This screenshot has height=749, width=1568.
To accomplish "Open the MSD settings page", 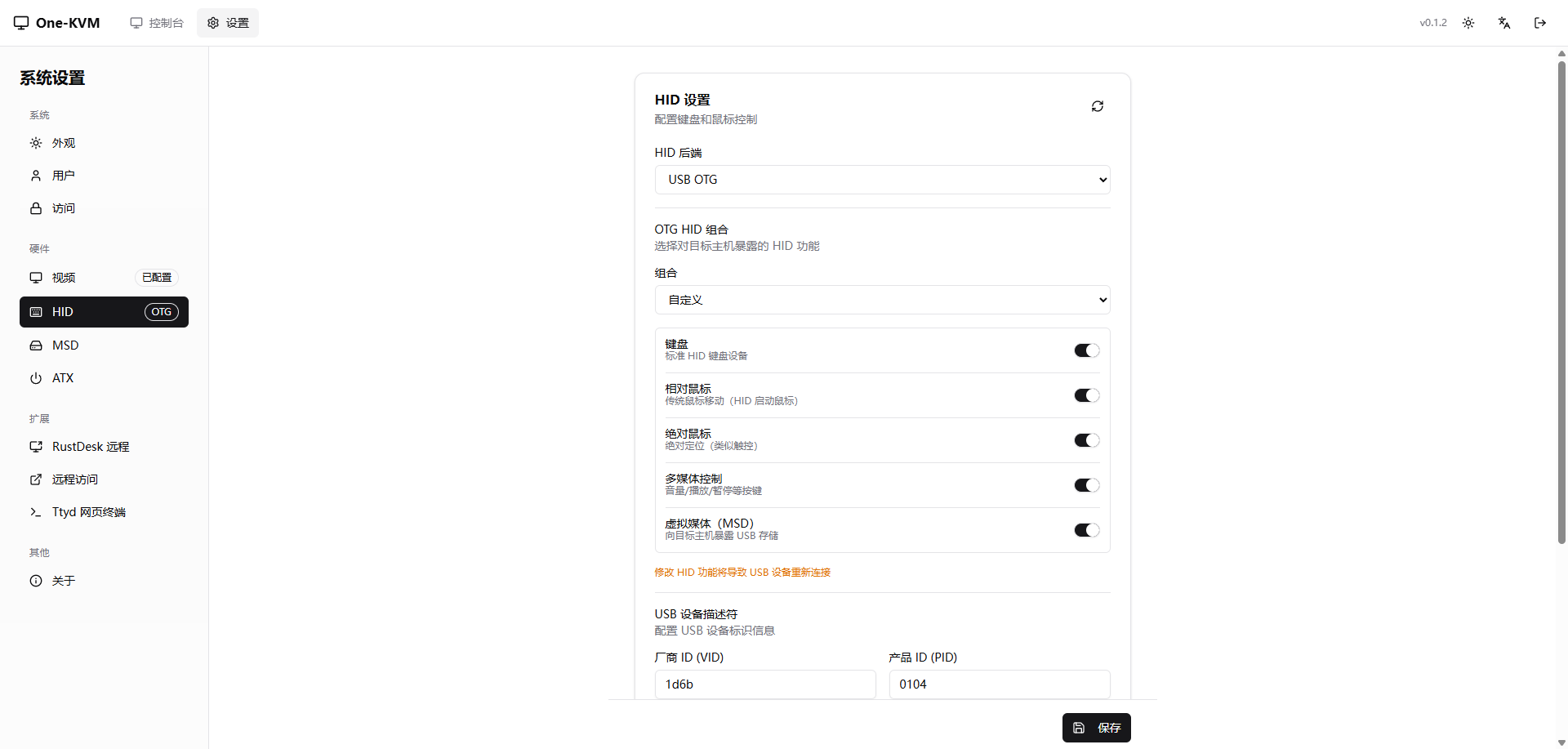I will click(x=65, y=346).
